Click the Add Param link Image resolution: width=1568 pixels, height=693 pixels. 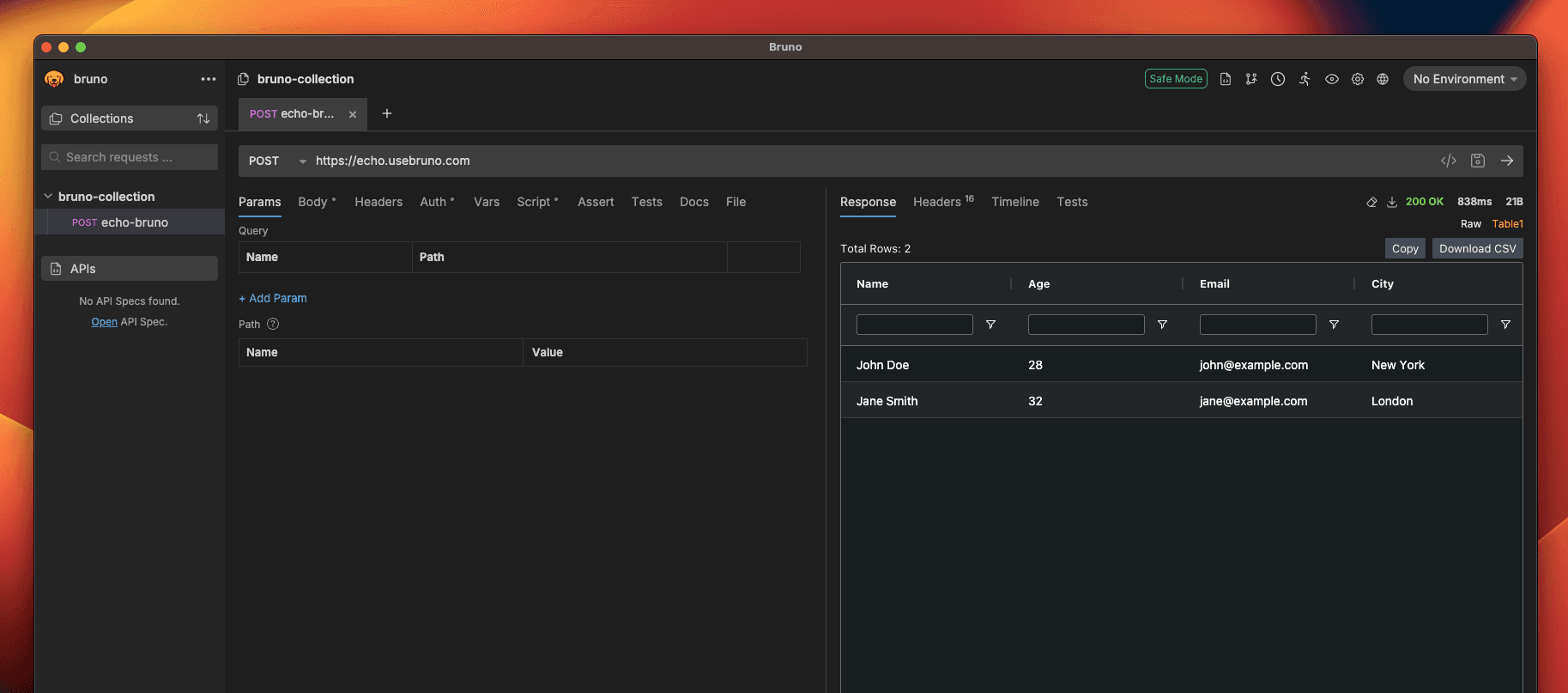click(x=273, y=298)
